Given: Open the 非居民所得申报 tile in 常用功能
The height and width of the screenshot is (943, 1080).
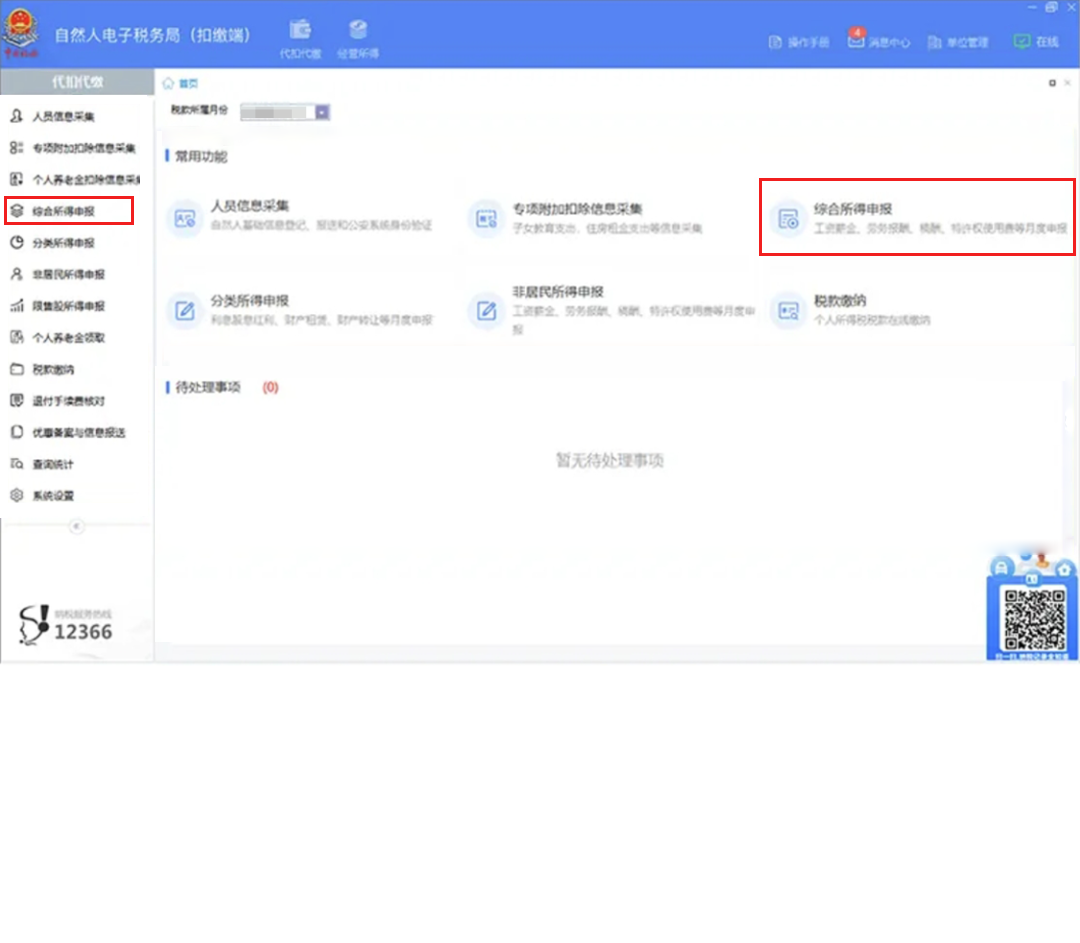Looking at the screenshot, I should click(610, 309).
